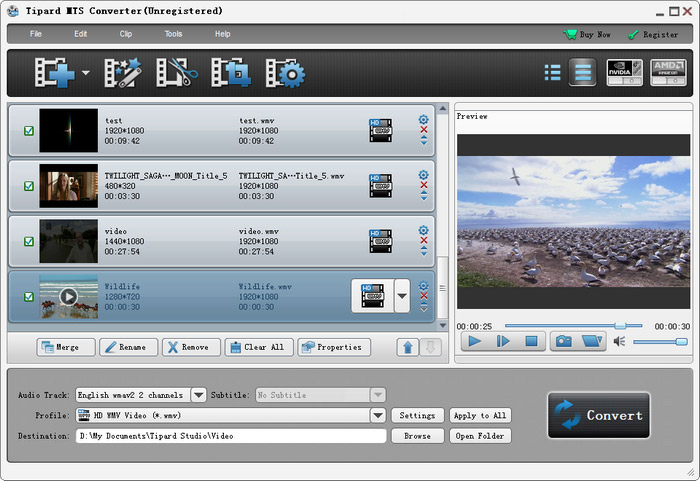The image size is (700, 481).
Task: Open the Preferences film gear icon
Action: (285, 72)
